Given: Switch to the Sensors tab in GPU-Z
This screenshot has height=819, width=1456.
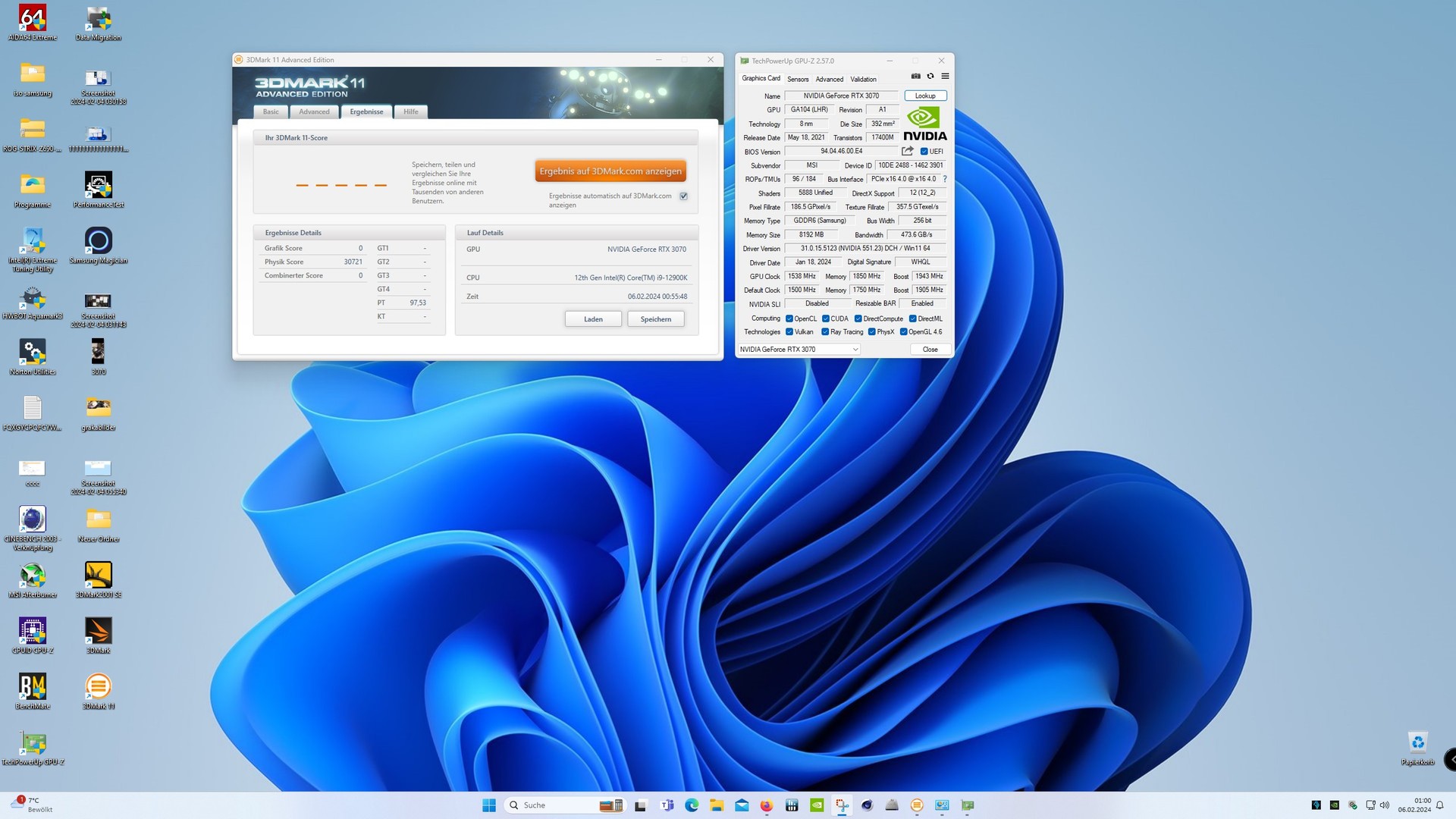Looking at the screenshot, I should coord(798,79).
